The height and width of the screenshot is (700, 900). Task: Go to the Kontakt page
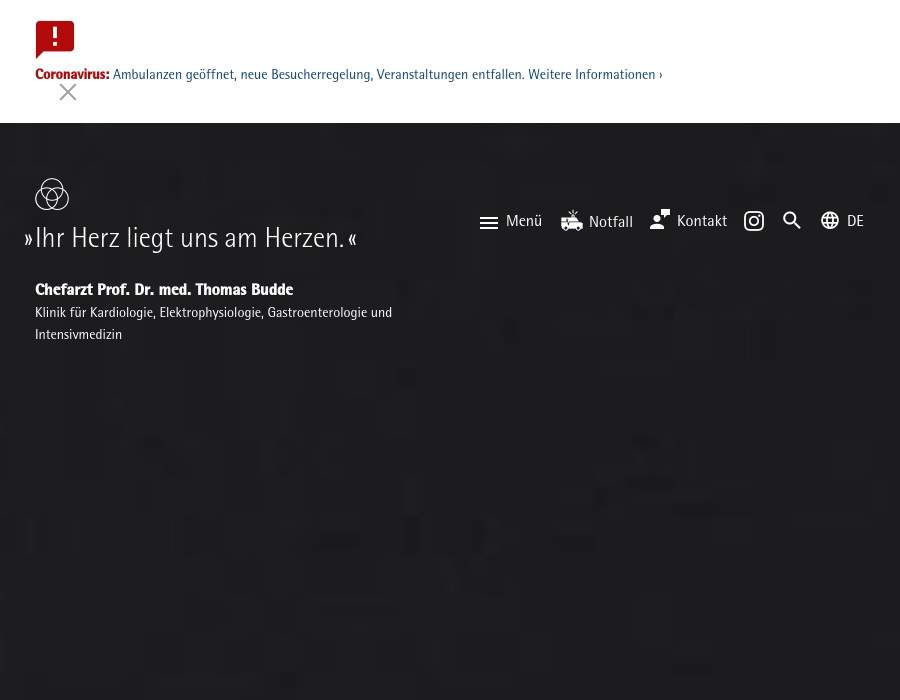tap(702, 221)
